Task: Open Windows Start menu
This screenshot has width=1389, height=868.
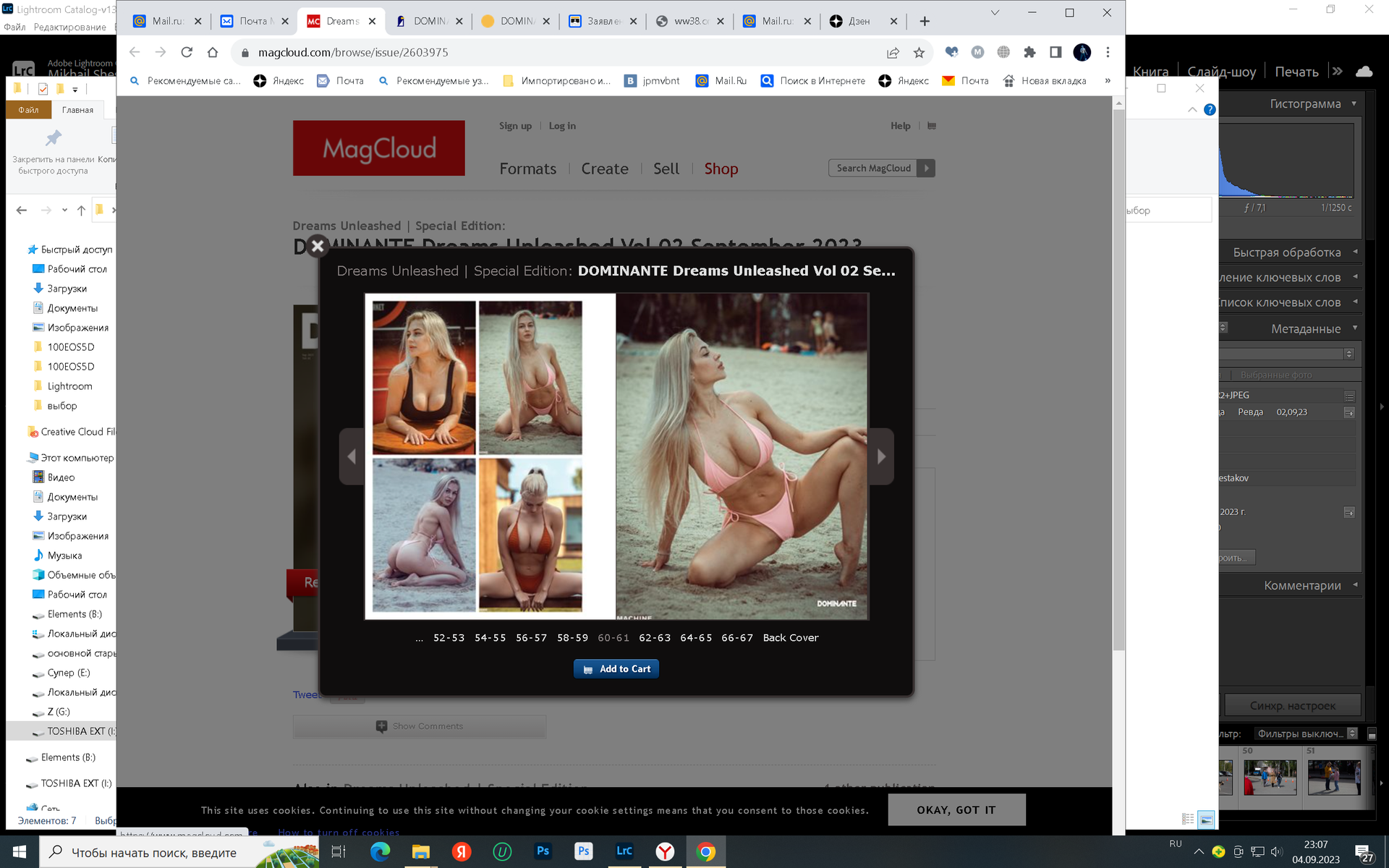Action: (20, 852)
